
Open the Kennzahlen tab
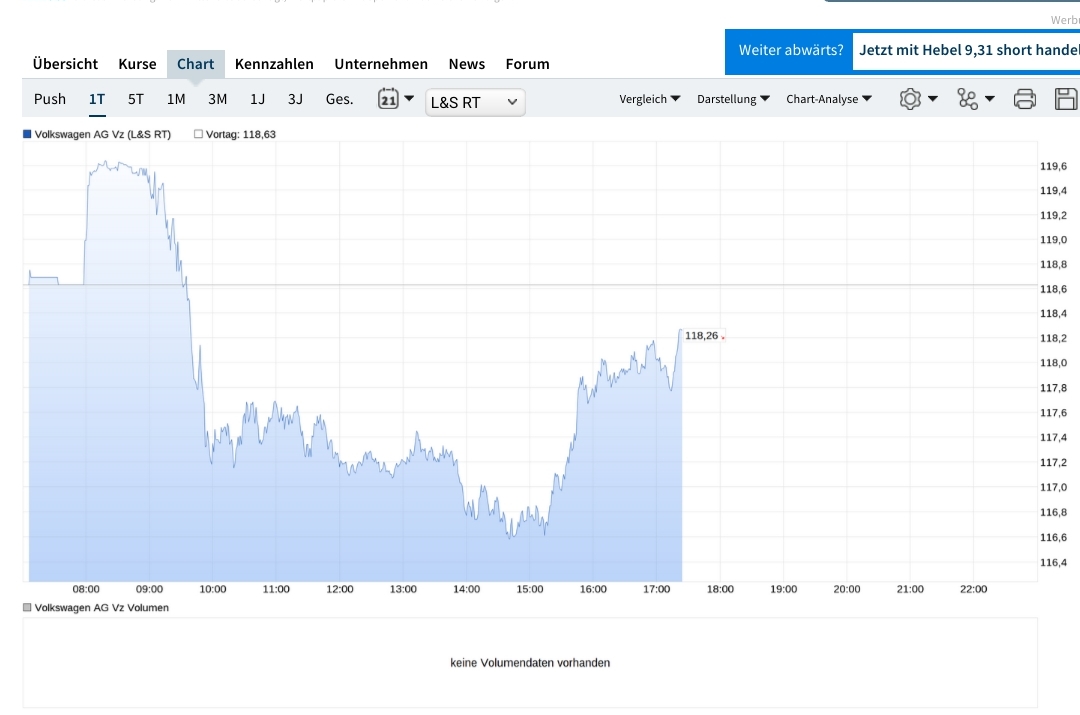tap(274, 64)
